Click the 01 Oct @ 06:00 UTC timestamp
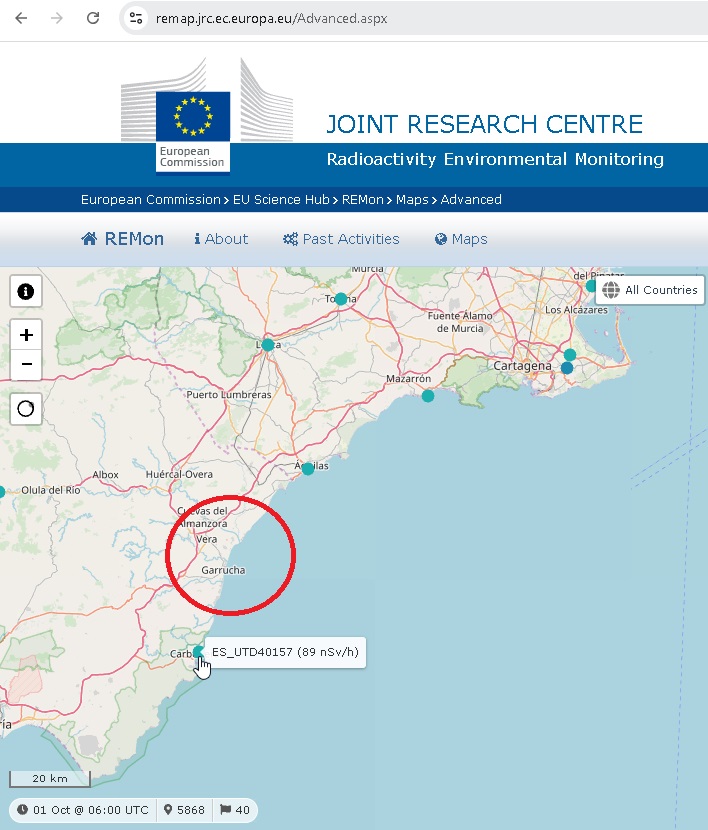708x830 pixels. pyautogui.click(x=83, y=810)
